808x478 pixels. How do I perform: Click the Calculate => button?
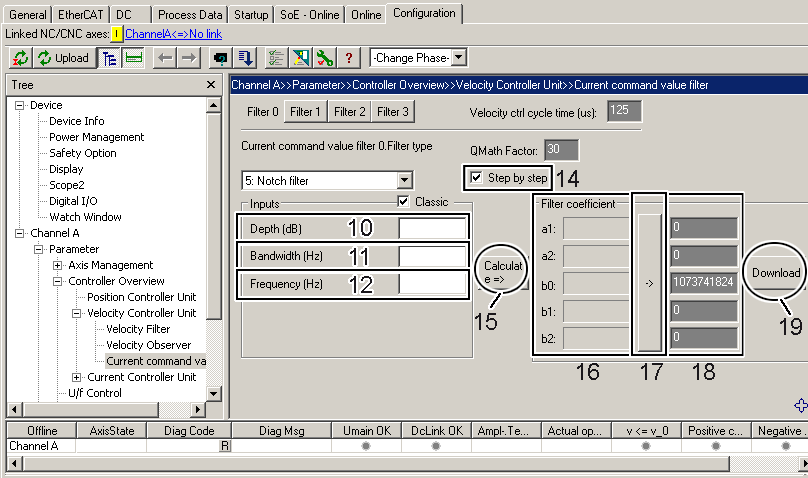pyautogui.click(x=502, y=272)
